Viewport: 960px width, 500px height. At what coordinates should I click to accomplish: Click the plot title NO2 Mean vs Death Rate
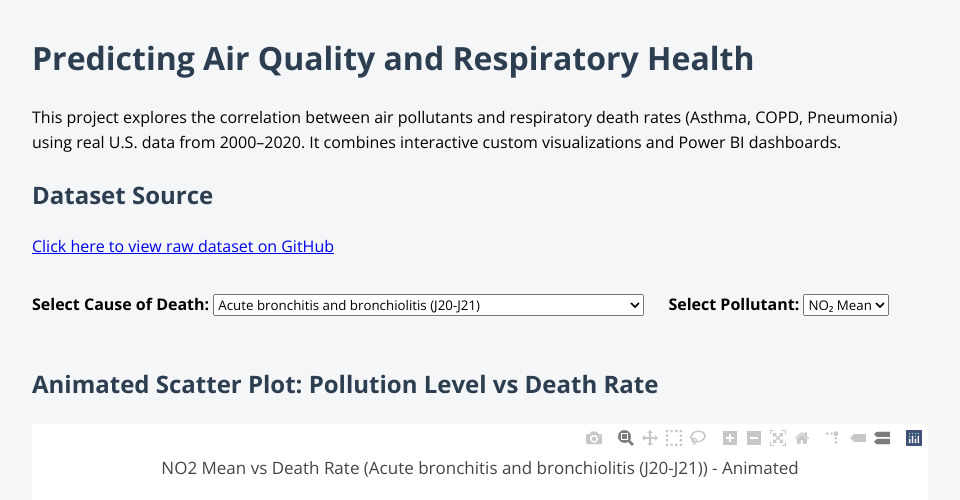[x=480, y=467]
